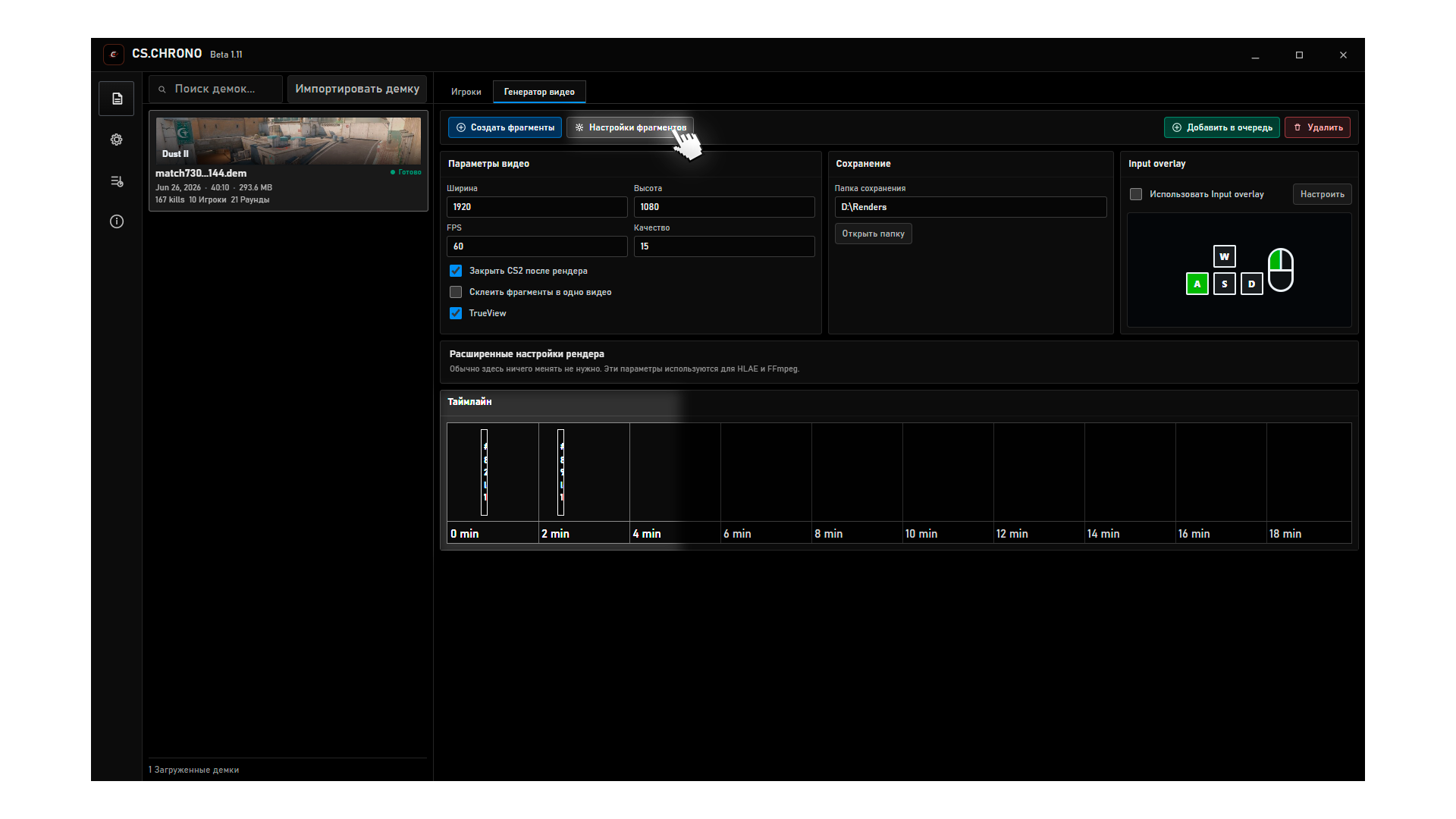Screen dimensions: 1456x819
Task: Open the render queue sidebar icon
Action: point(117,181)
